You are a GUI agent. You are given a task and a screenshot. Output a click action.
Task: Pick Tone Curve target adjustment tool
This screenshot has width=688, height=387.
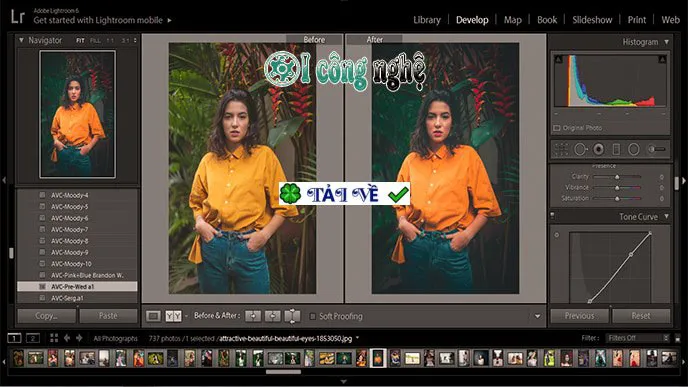[557, 235]
